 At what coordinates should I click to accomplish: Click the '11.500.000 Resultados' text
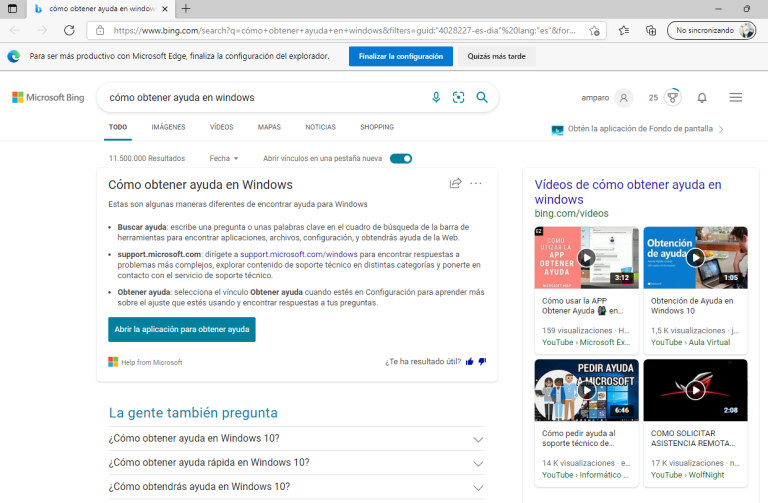[x=147, y=158]
